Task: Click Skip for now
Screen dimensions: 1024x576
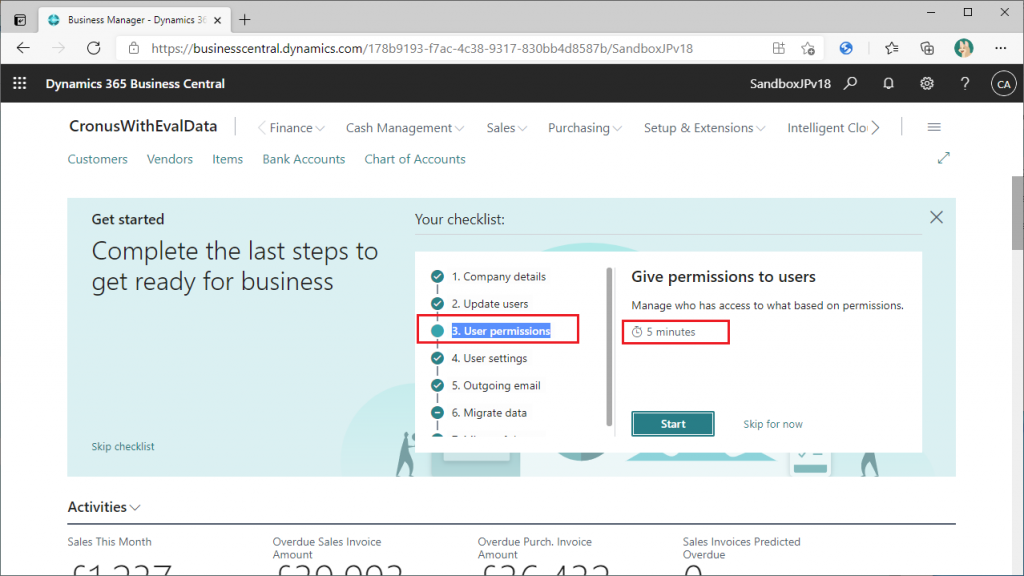Action: point(773,424)
